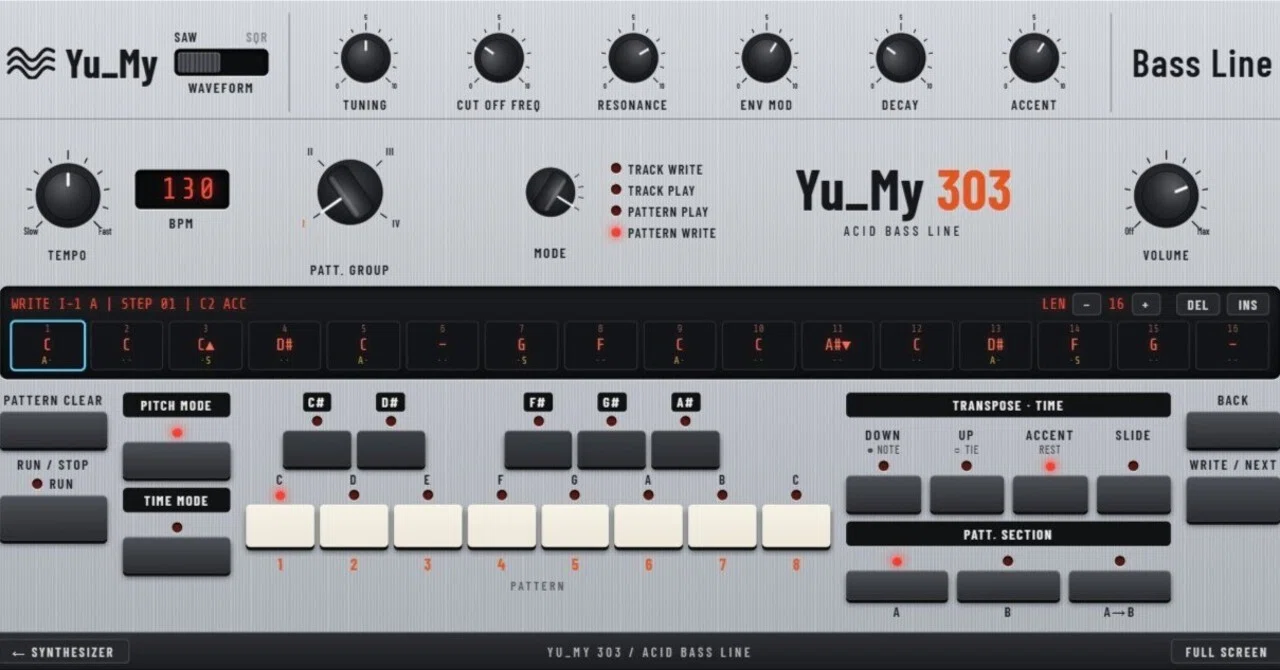The height and width of the screenshot is (670, 1280).
Task: Select Pattern Play mode
Action: [660, 211]
